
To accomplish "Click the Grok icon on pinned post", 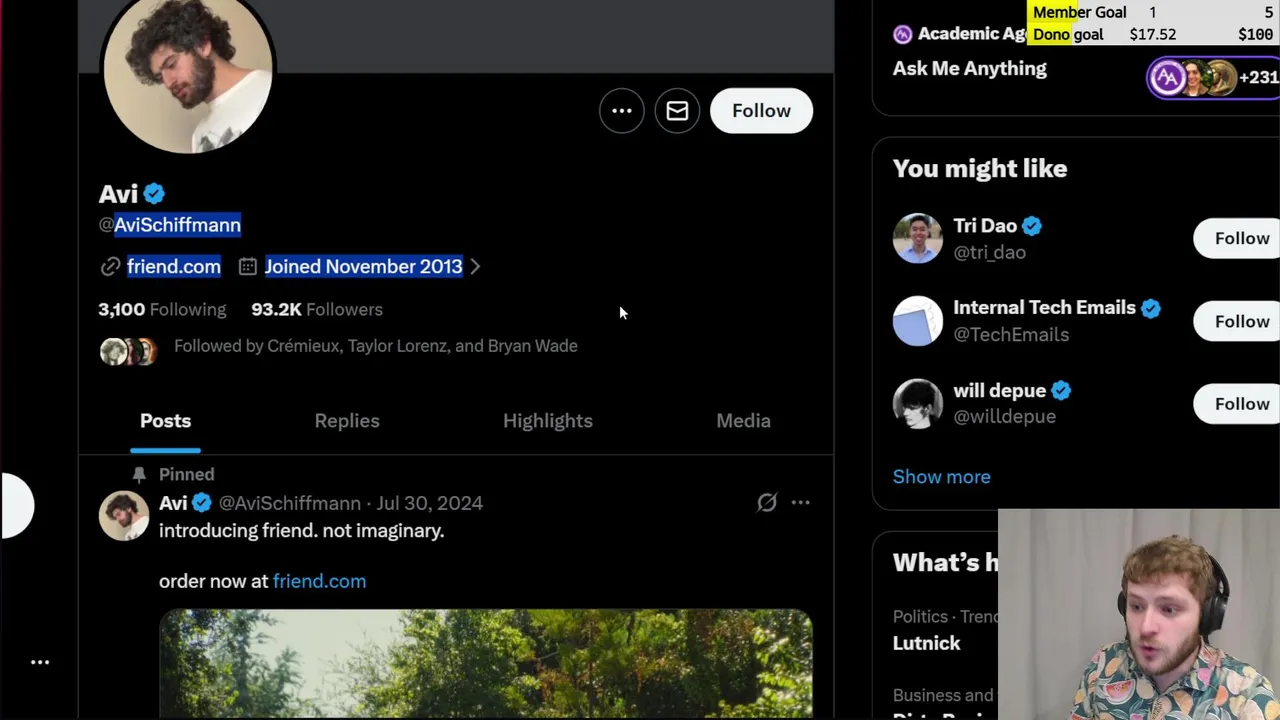I will click(766, 503).
